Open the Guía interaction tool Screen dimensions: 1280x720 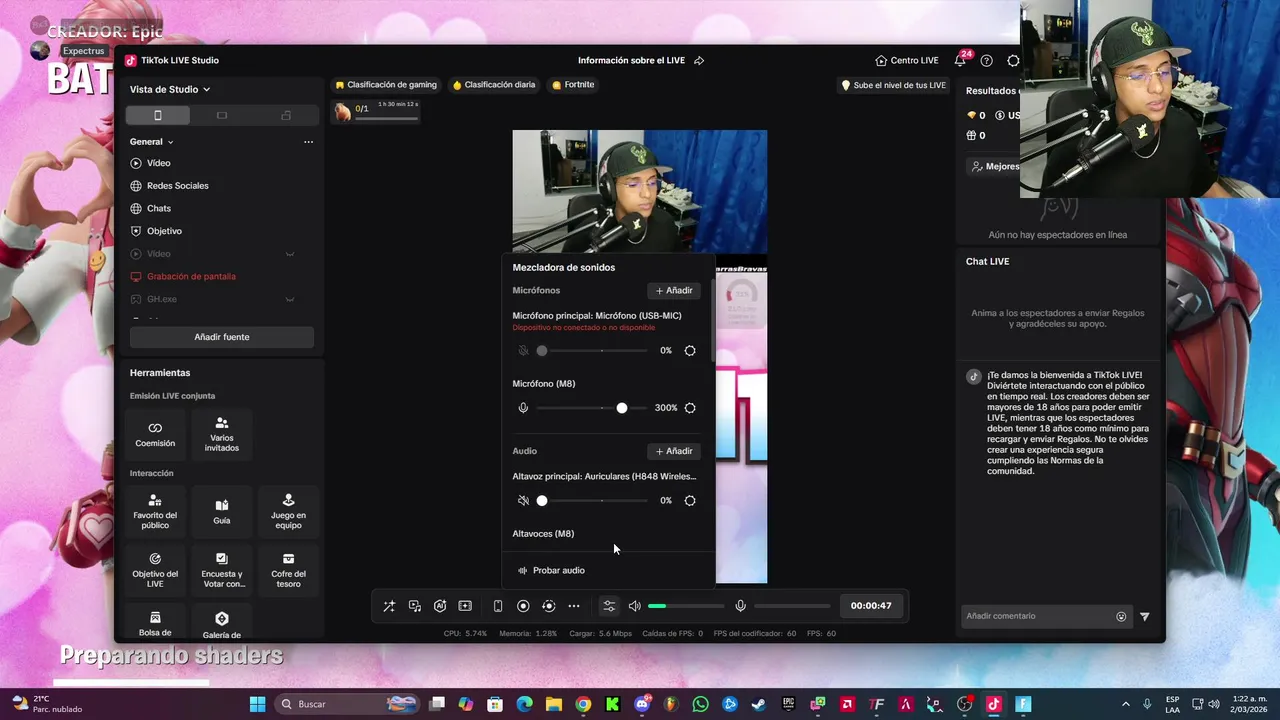coord(222,511)
